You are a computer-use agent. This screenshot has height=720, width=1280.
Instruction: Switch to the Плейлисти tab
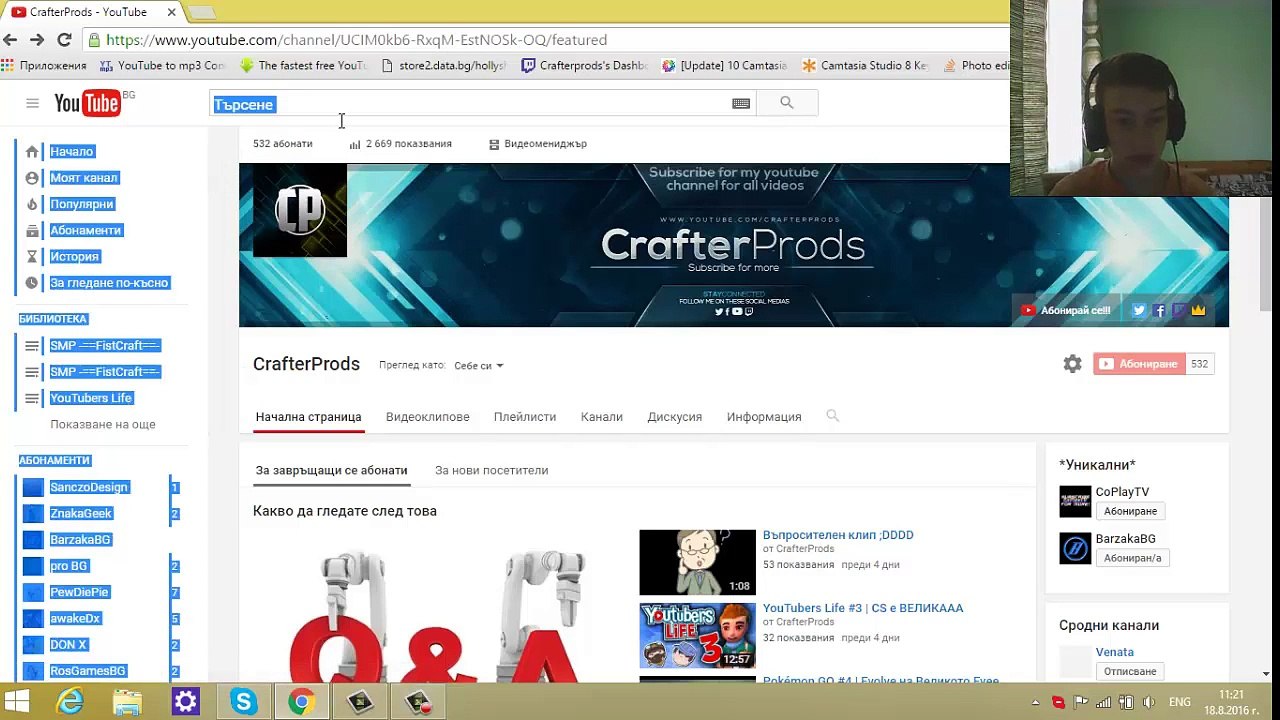pos(525,417)
